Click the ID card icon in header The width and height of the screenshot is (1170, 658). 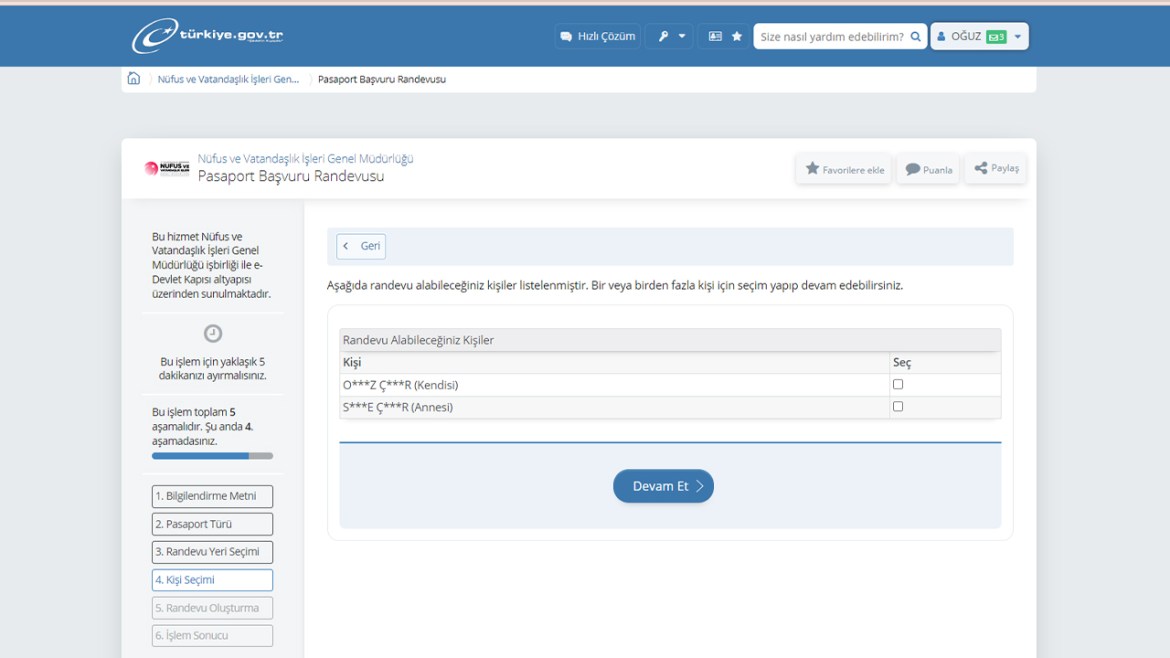point(714,36)
